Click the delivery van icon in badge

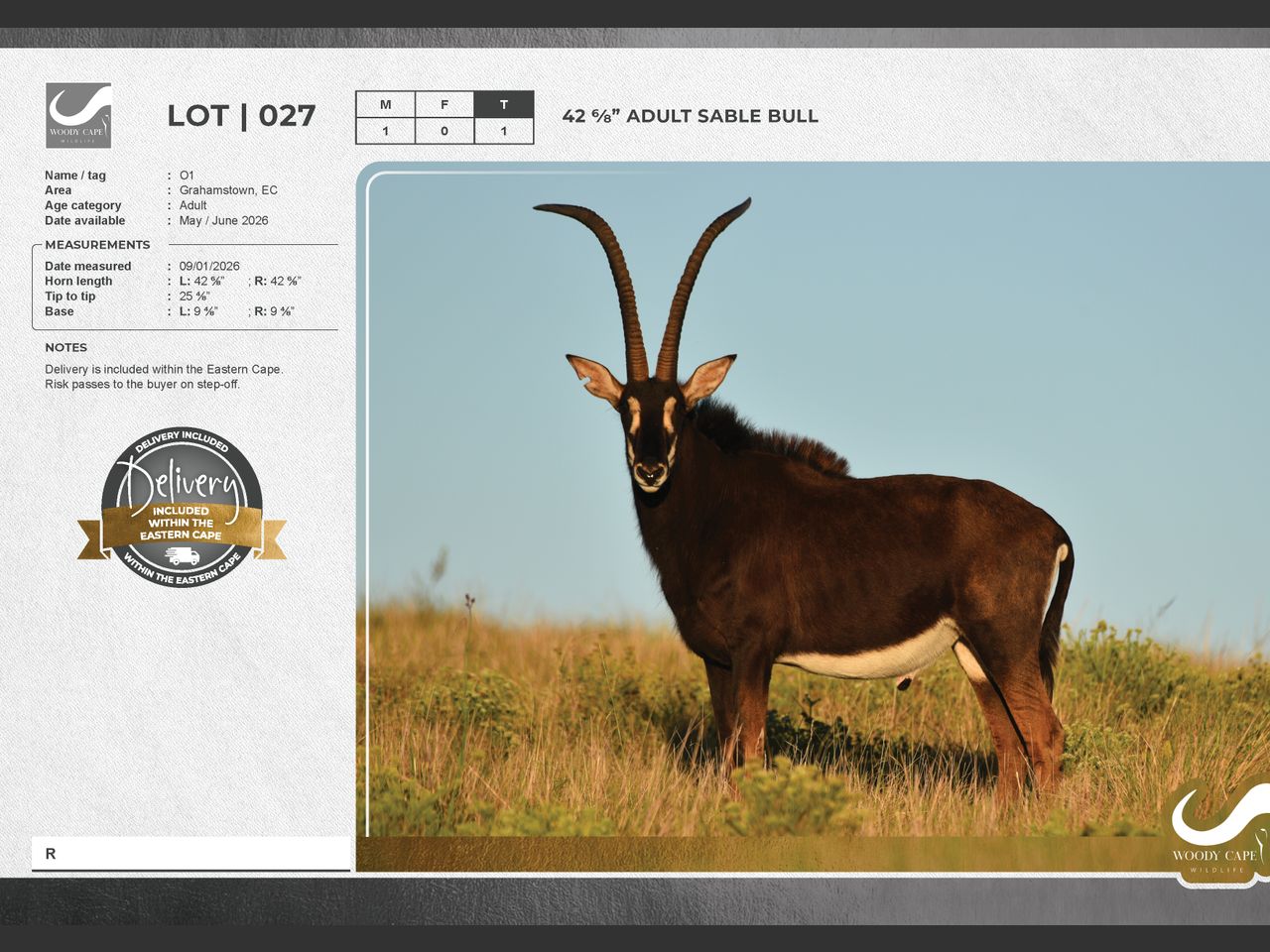tap(182, 555)
